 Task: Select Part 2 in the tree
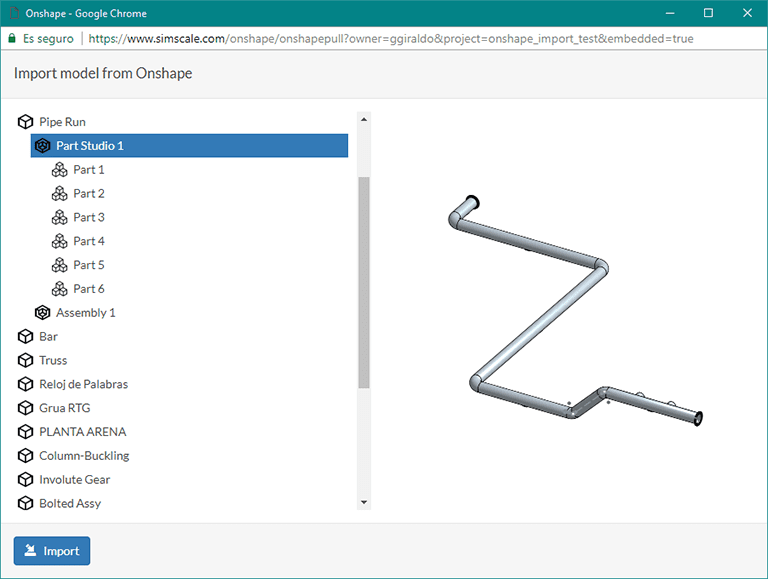point(89,193)
